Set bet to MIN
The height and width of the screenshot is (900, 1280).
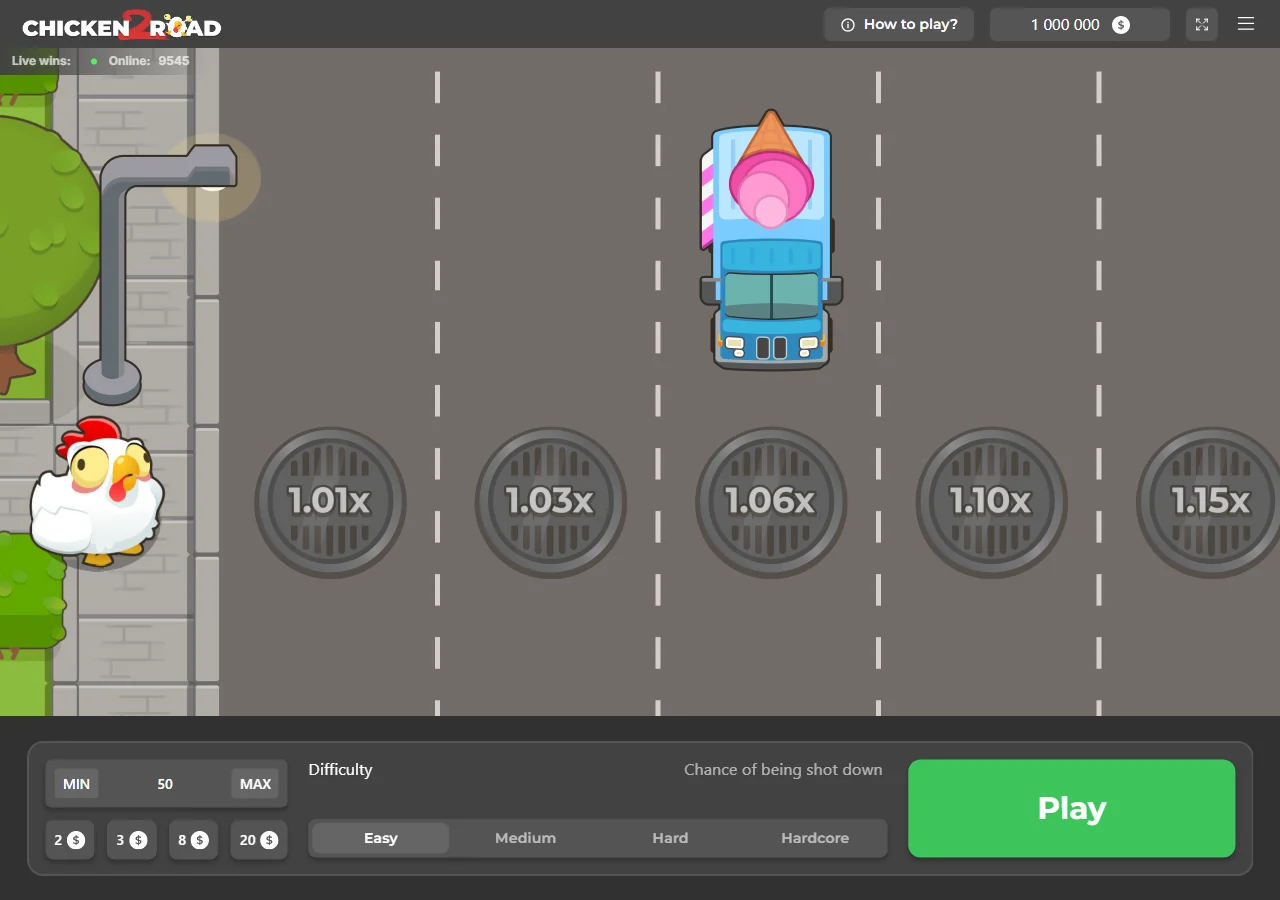[x=76, y=784]
